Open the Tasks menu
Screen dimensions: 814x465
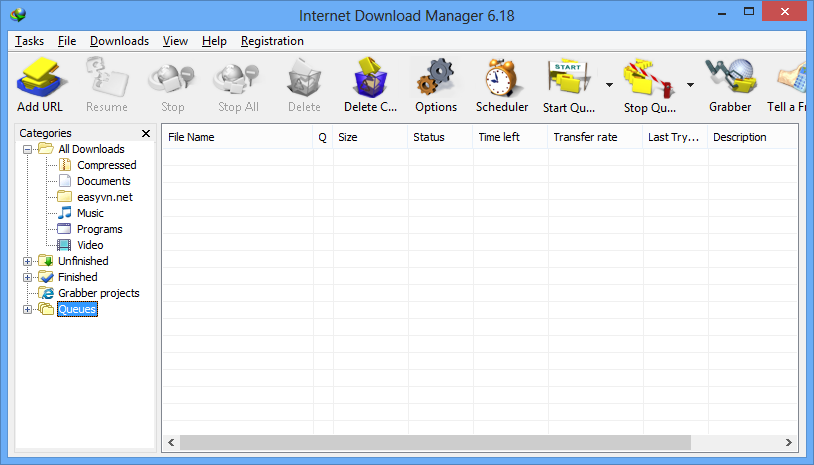[29, 41]
